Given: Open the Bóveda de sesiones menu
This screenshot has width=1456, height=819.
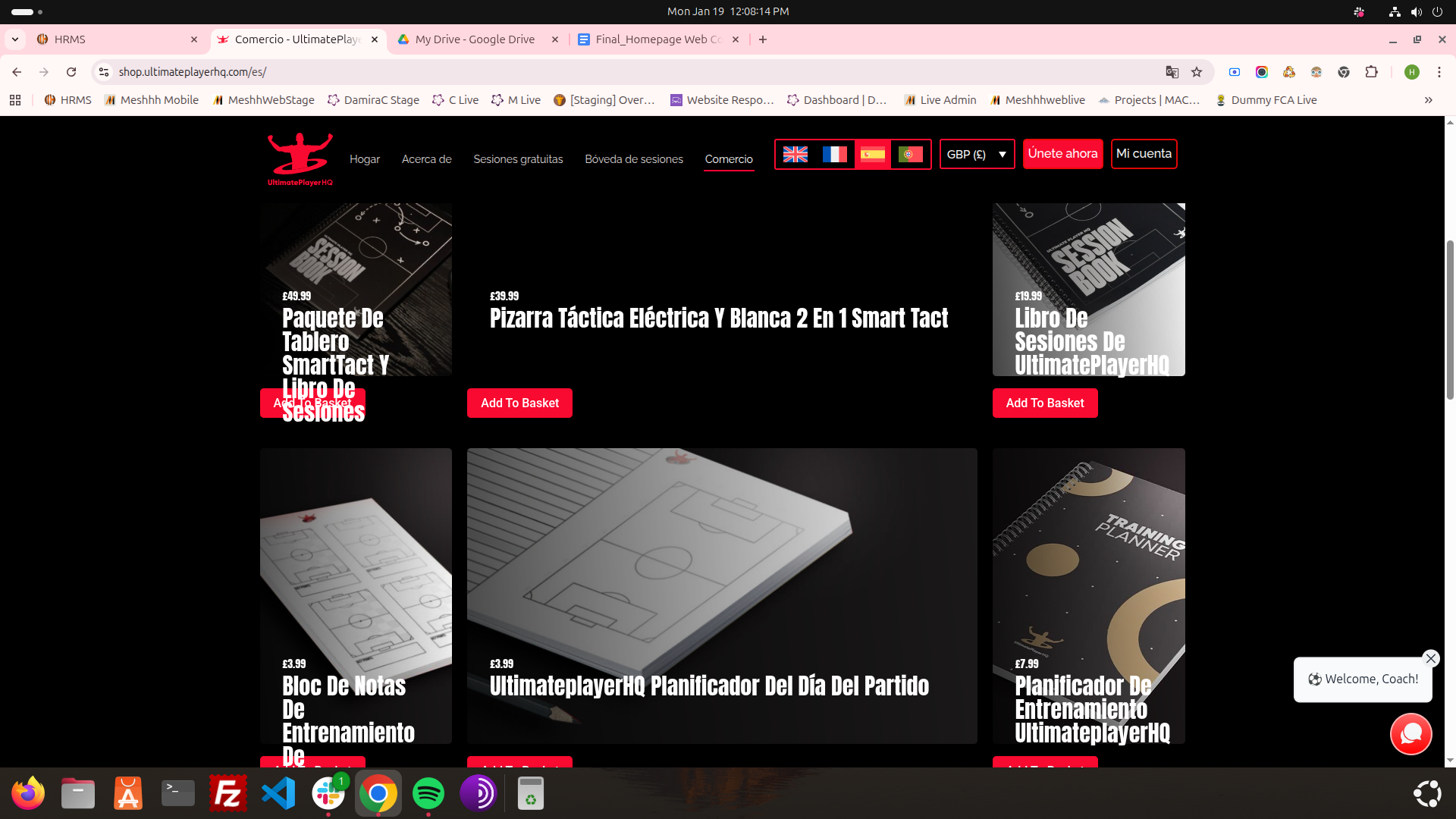Looking at the screenshot, I should [633, 159].
